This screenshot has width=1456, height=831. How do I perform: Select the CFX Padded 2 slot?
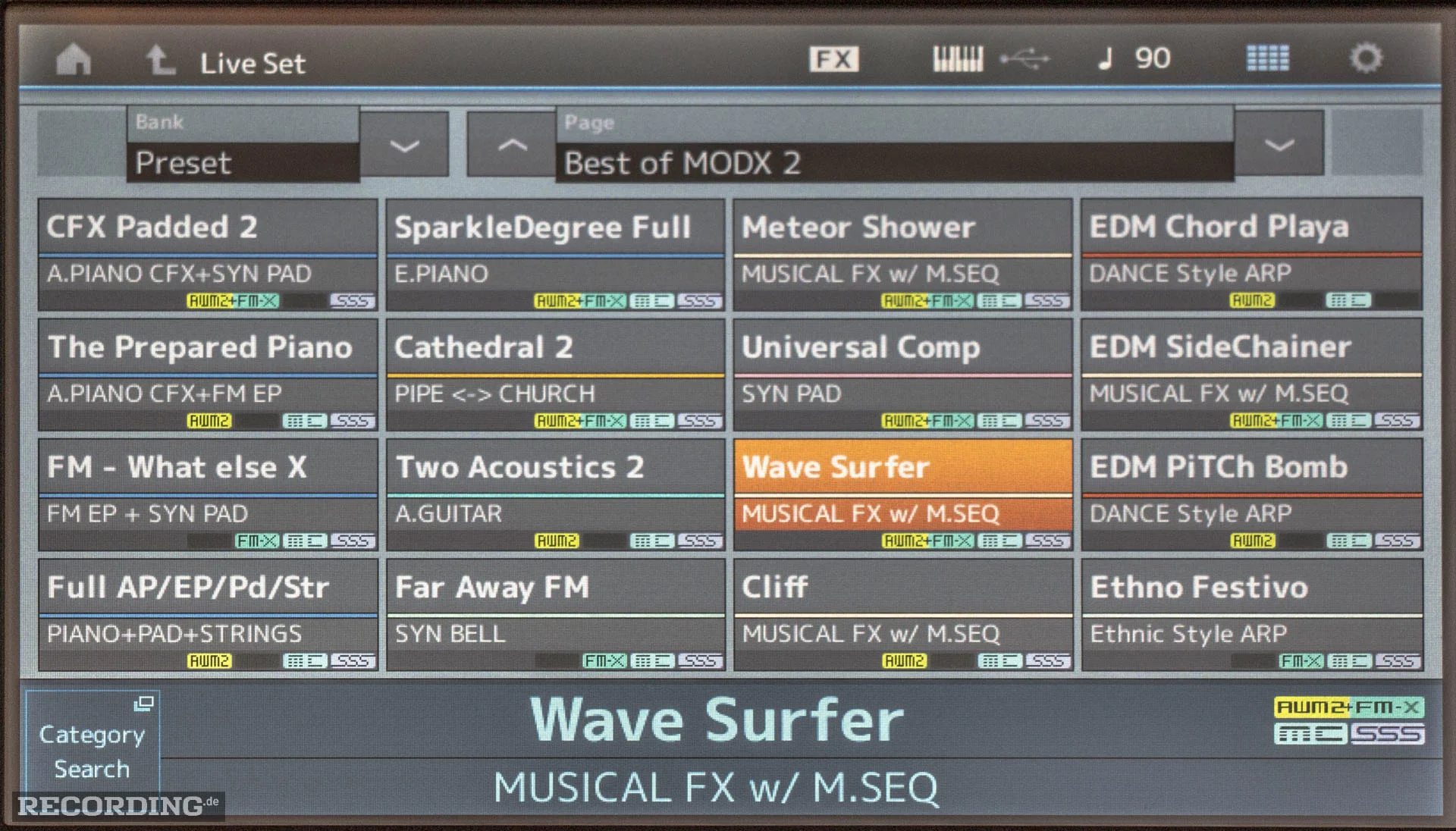click(x=208, y=255)
